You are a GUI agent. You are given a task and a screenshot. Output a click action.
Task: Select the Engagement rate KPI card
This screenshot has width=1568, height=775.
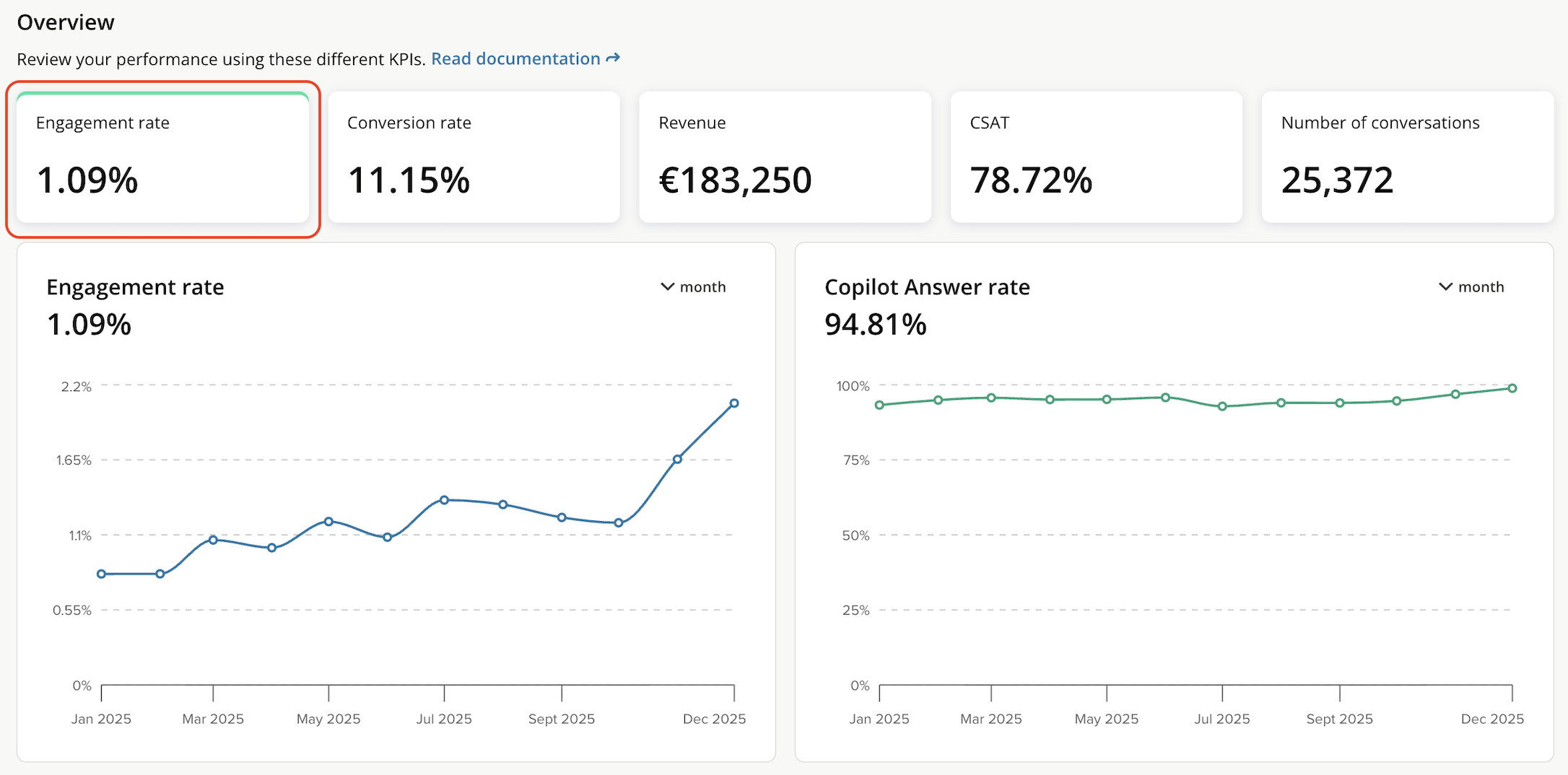tap(162, 157)
